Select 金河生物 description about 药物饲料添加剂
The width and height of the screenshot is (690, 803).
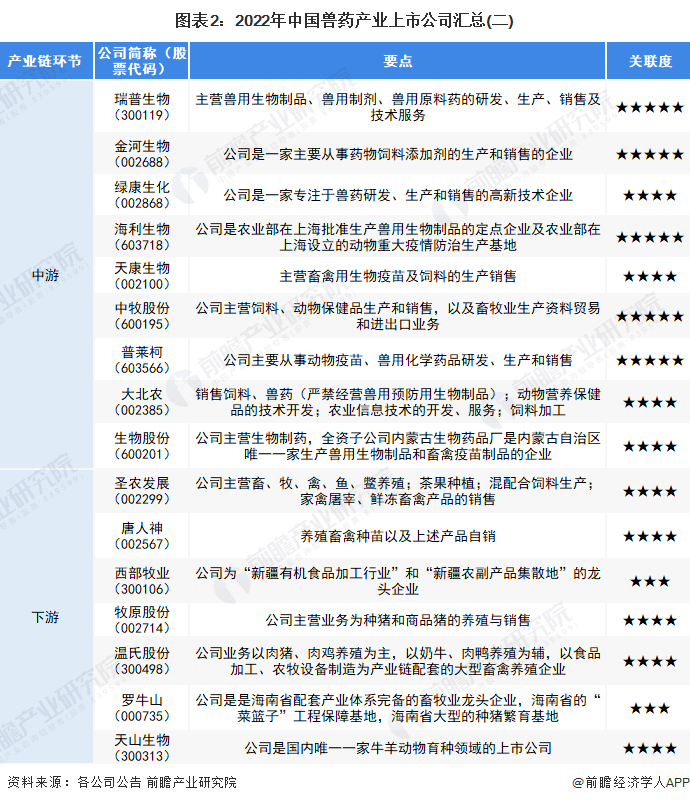click(398, 154)
